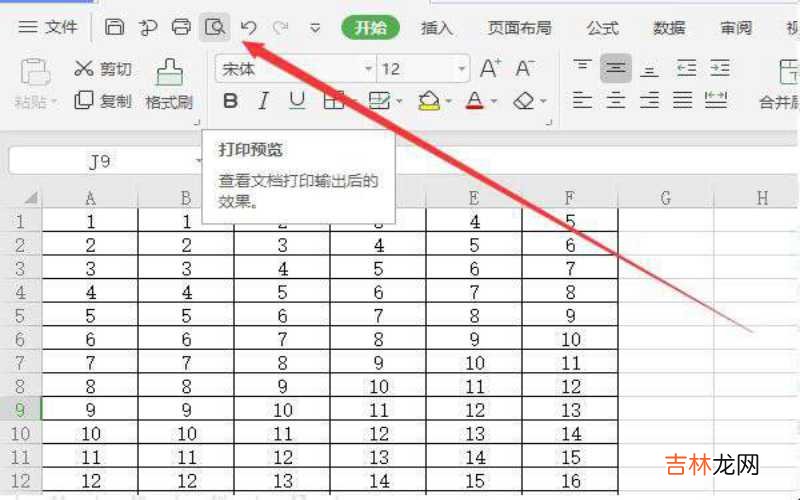
Task: Click the Increase Indent icon
Action: pos(719,68)
